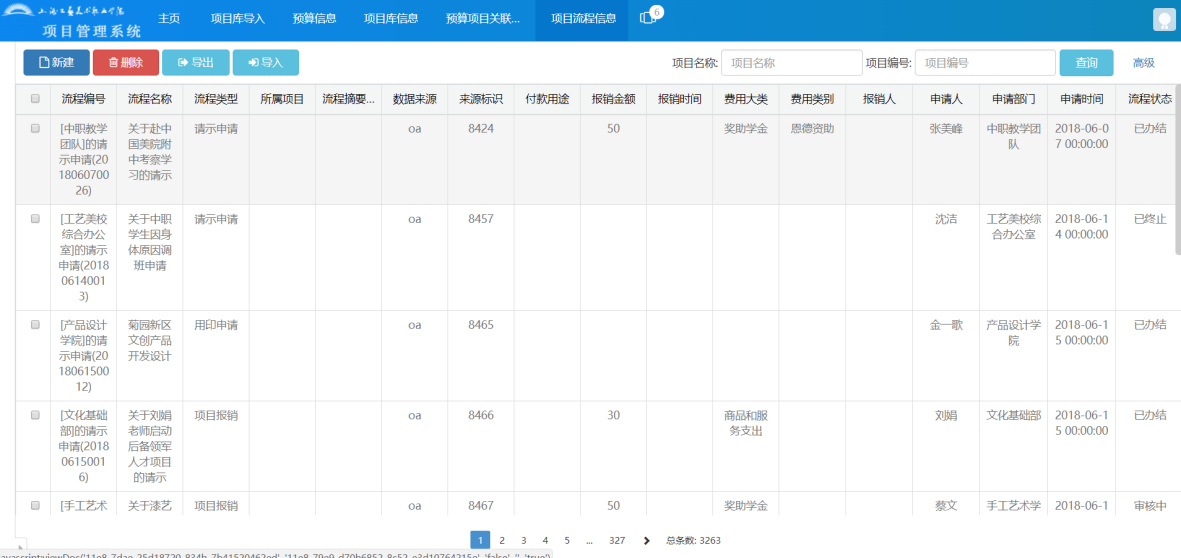Click the 所属项目 column header
The height and width of the screenshot is (558, 1181).
[282, 99]
